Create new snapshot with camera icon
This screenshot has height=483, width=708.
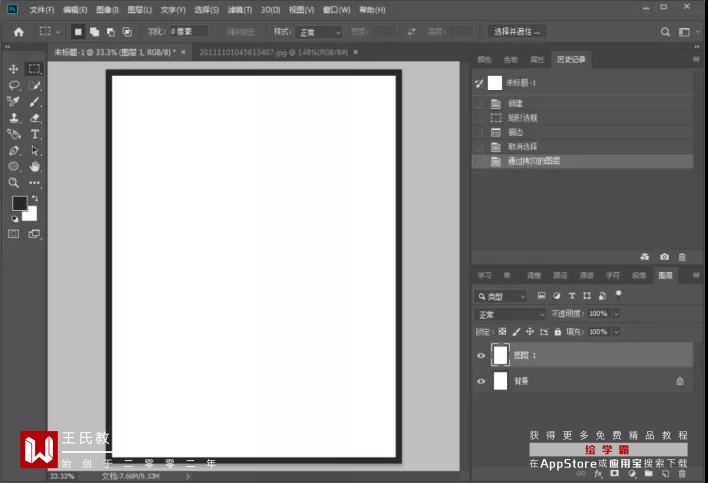(664, 257)
